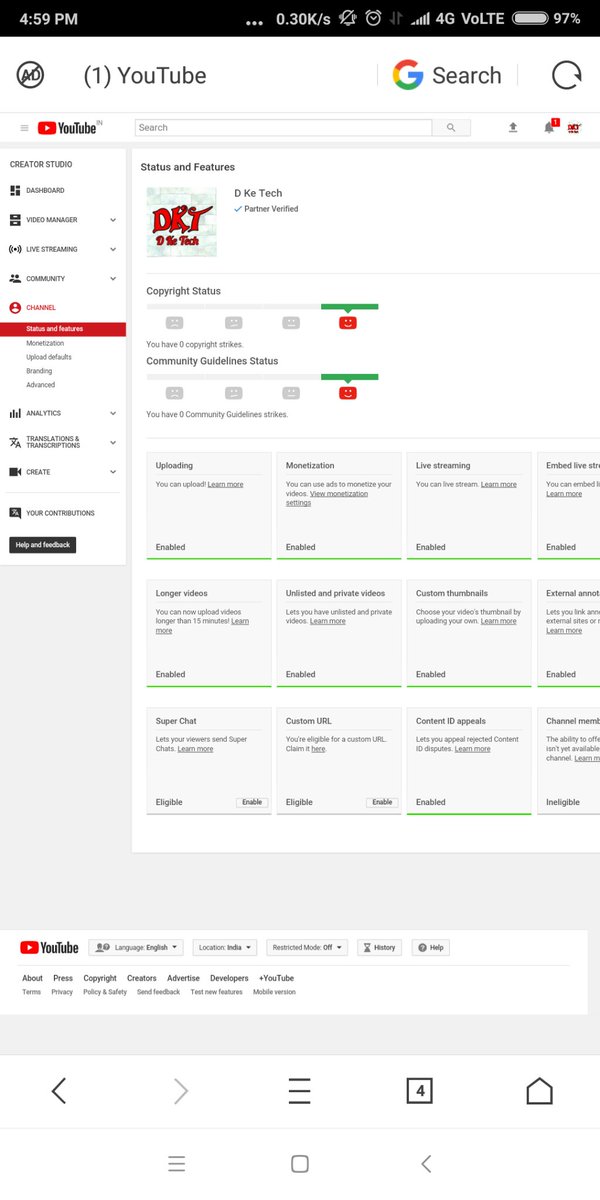This screenshot has width=600, height=1200.
Task: Reload the page with refresh icon
Action: pos(566,75)
